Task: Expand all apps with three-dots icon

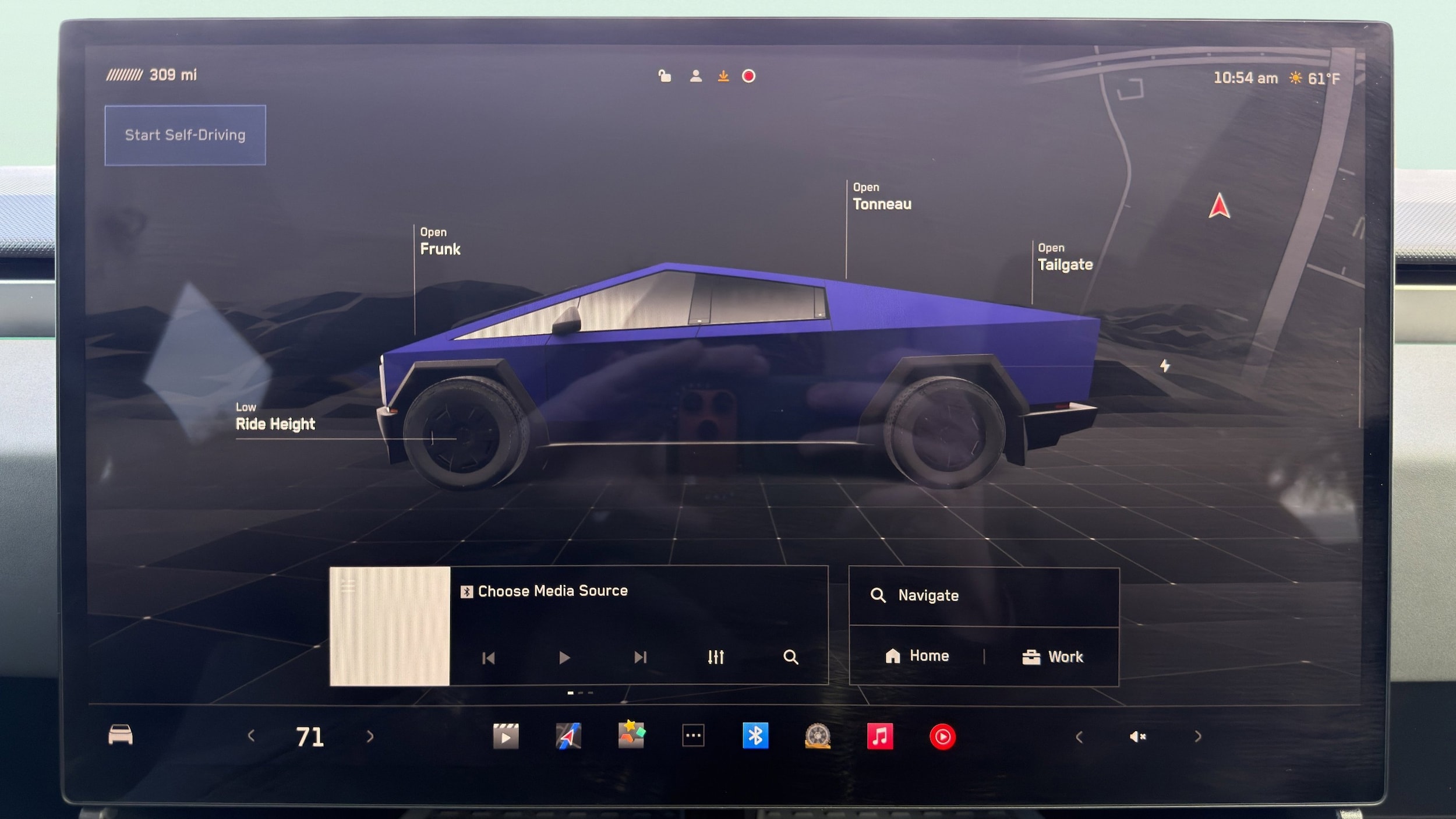Action: tap(693, 736)
